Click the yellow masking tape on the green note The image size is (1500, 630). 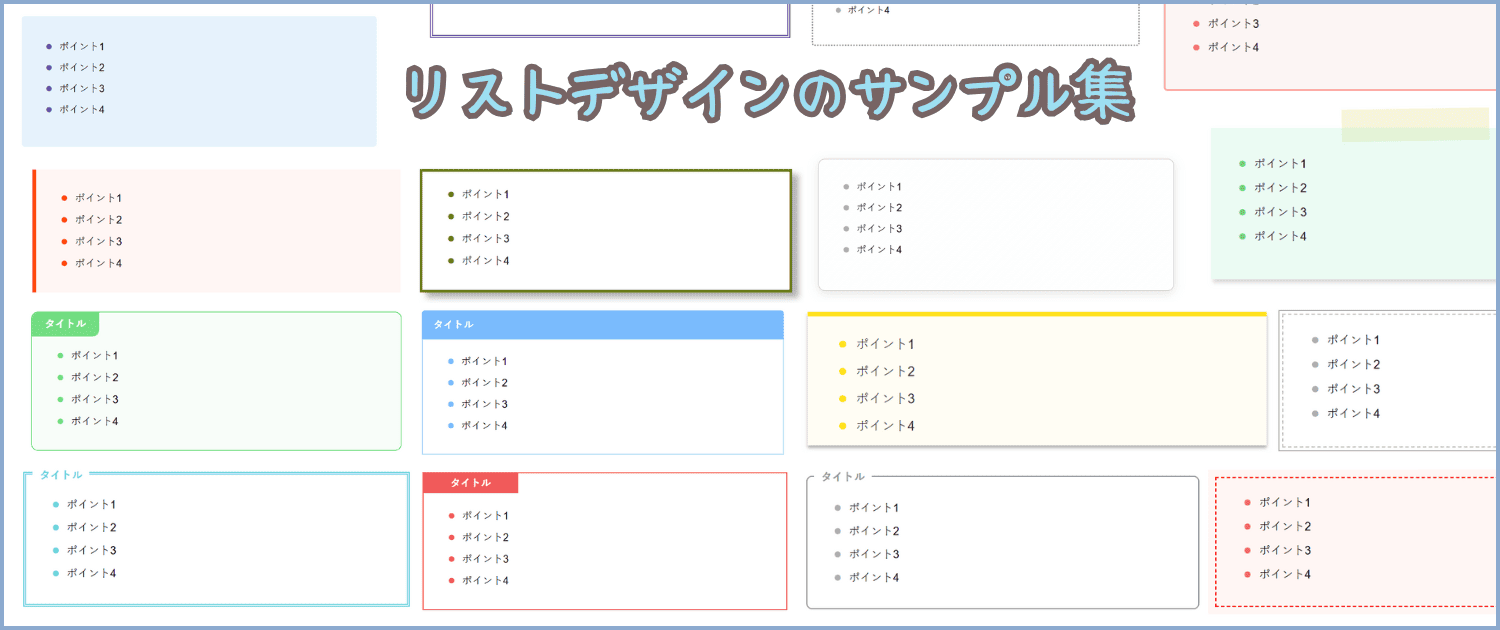coord(1415,124)
